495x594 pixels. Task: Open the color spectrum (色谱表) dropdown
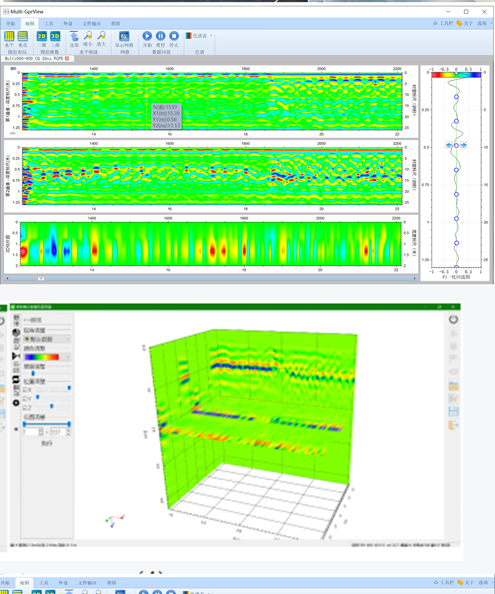point(199,36)
